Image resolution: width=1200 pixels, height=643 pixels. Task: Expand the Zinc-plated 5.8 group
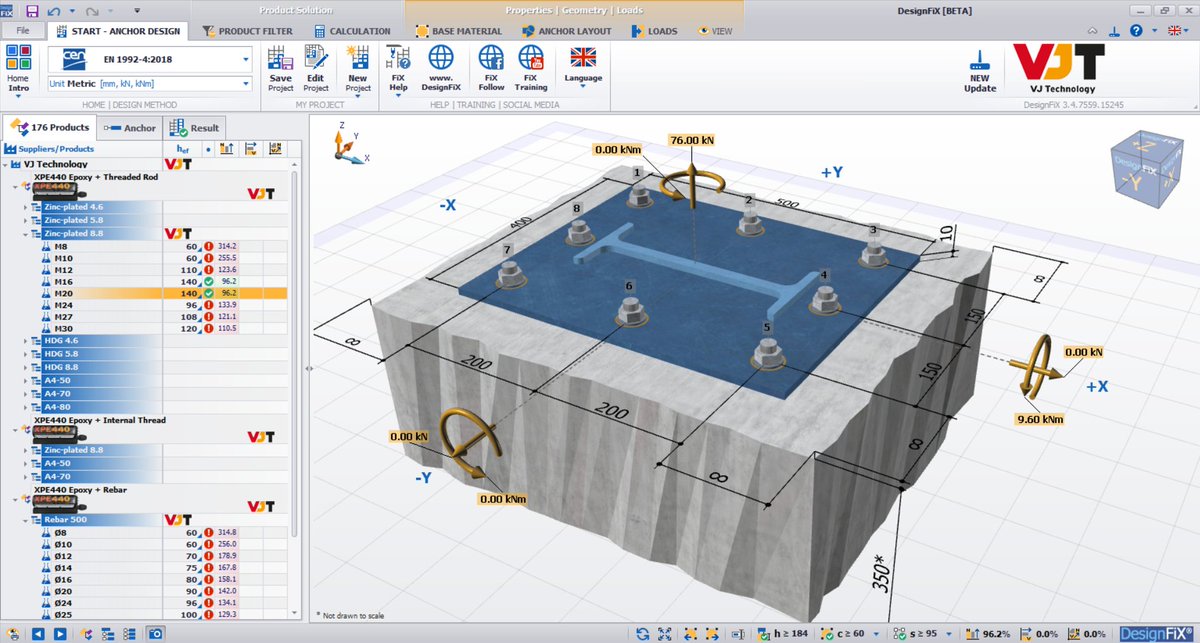[25, 220]
